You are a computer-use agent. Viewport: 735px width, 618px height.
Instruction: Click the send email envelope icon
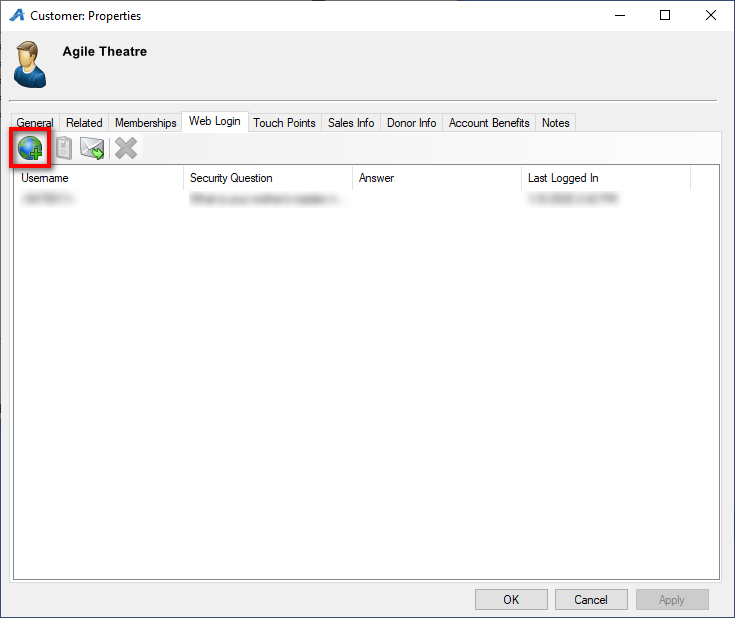(x=93, y=149)
